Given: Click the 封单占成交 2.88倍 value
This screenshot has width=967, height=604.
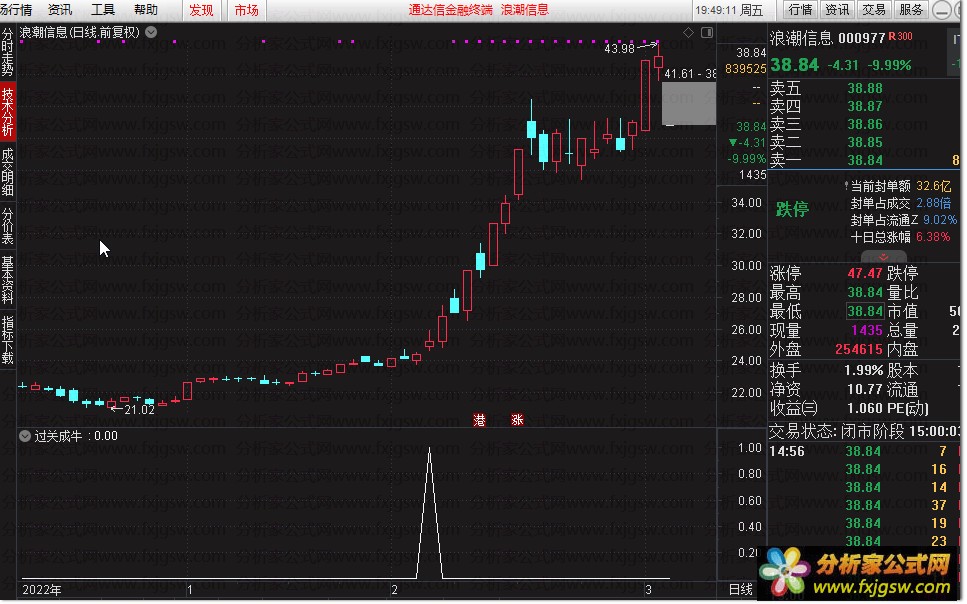Looking at the screenshot, I should (x=934, y=203).
